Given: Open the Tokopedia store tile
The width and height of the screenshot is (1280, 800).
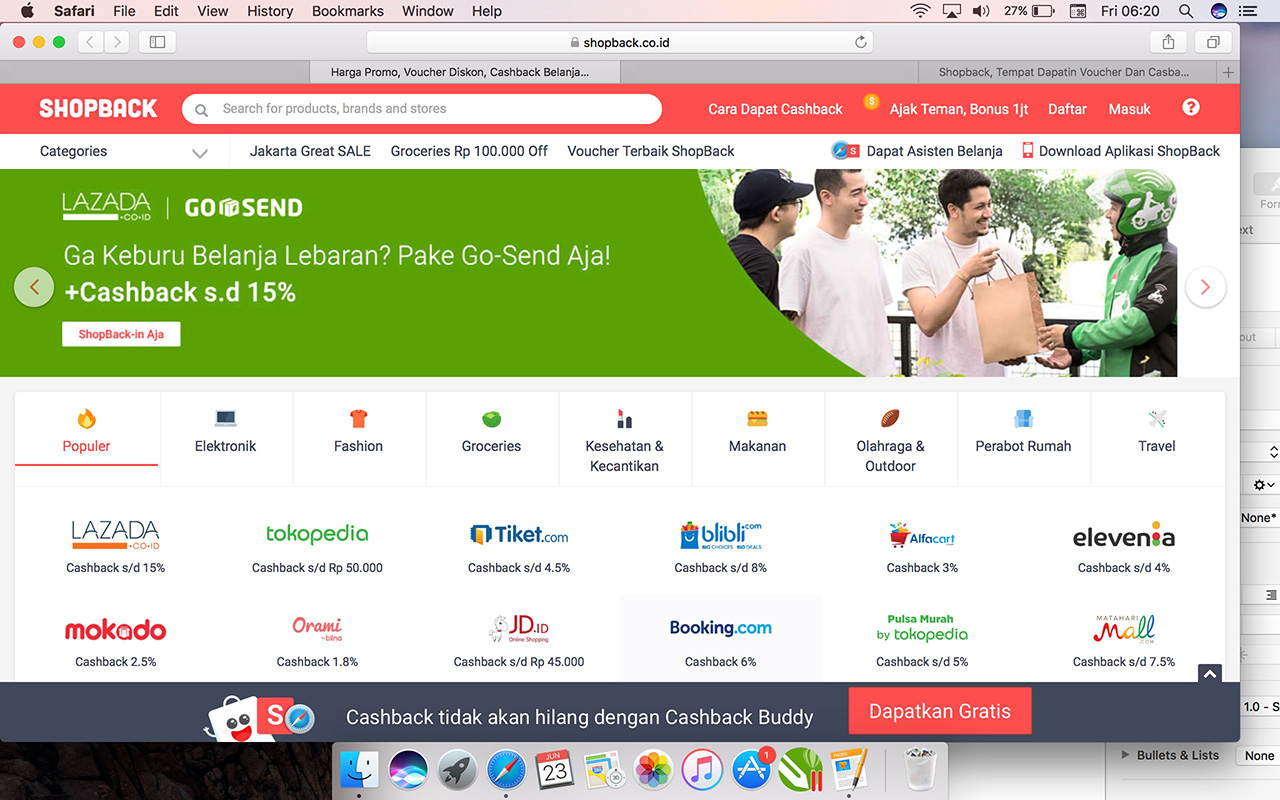Looking at the screenshot, I should pos(317,547).
